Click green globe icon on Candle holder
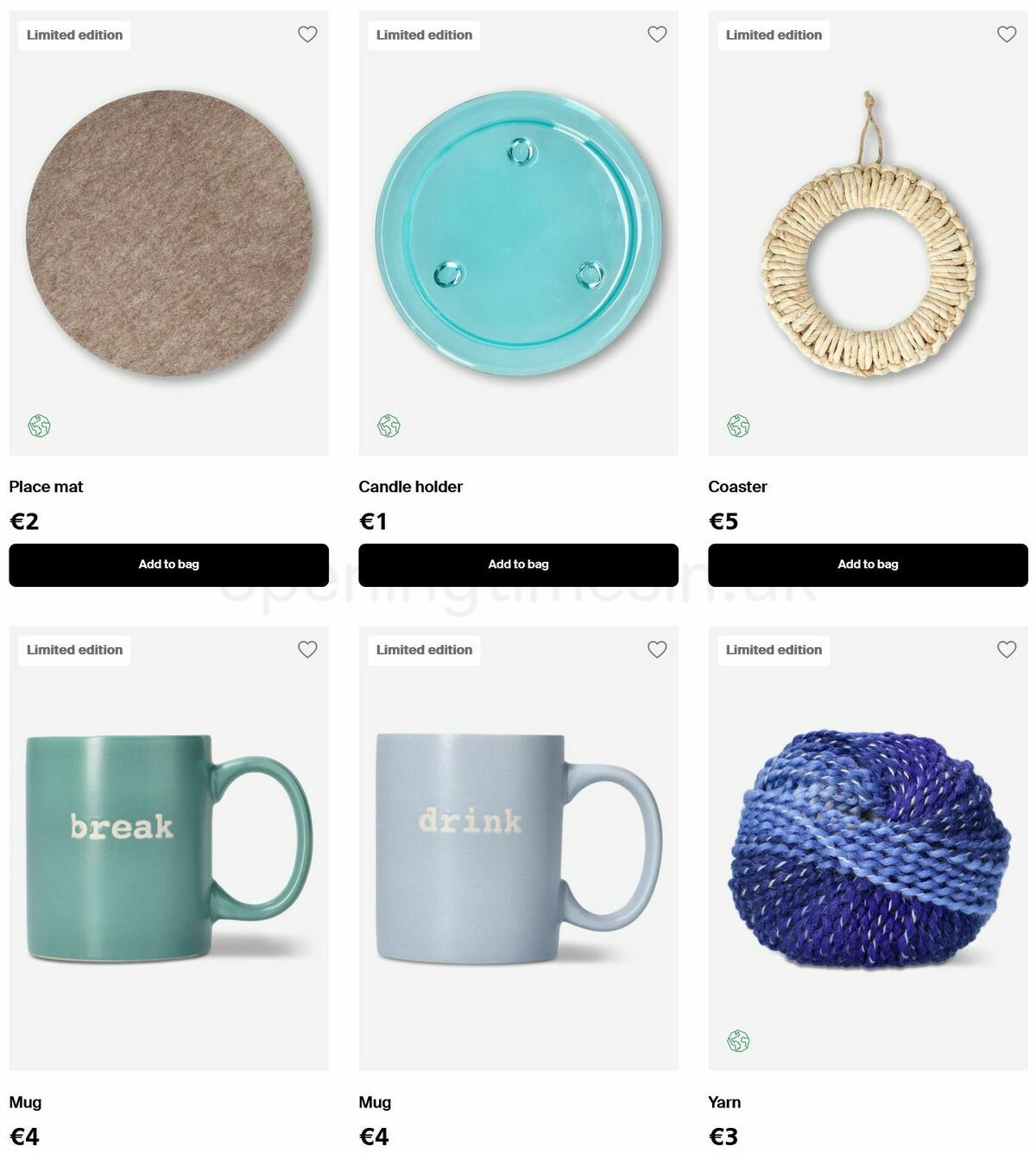1036x1153 pixels. (388, 425)
